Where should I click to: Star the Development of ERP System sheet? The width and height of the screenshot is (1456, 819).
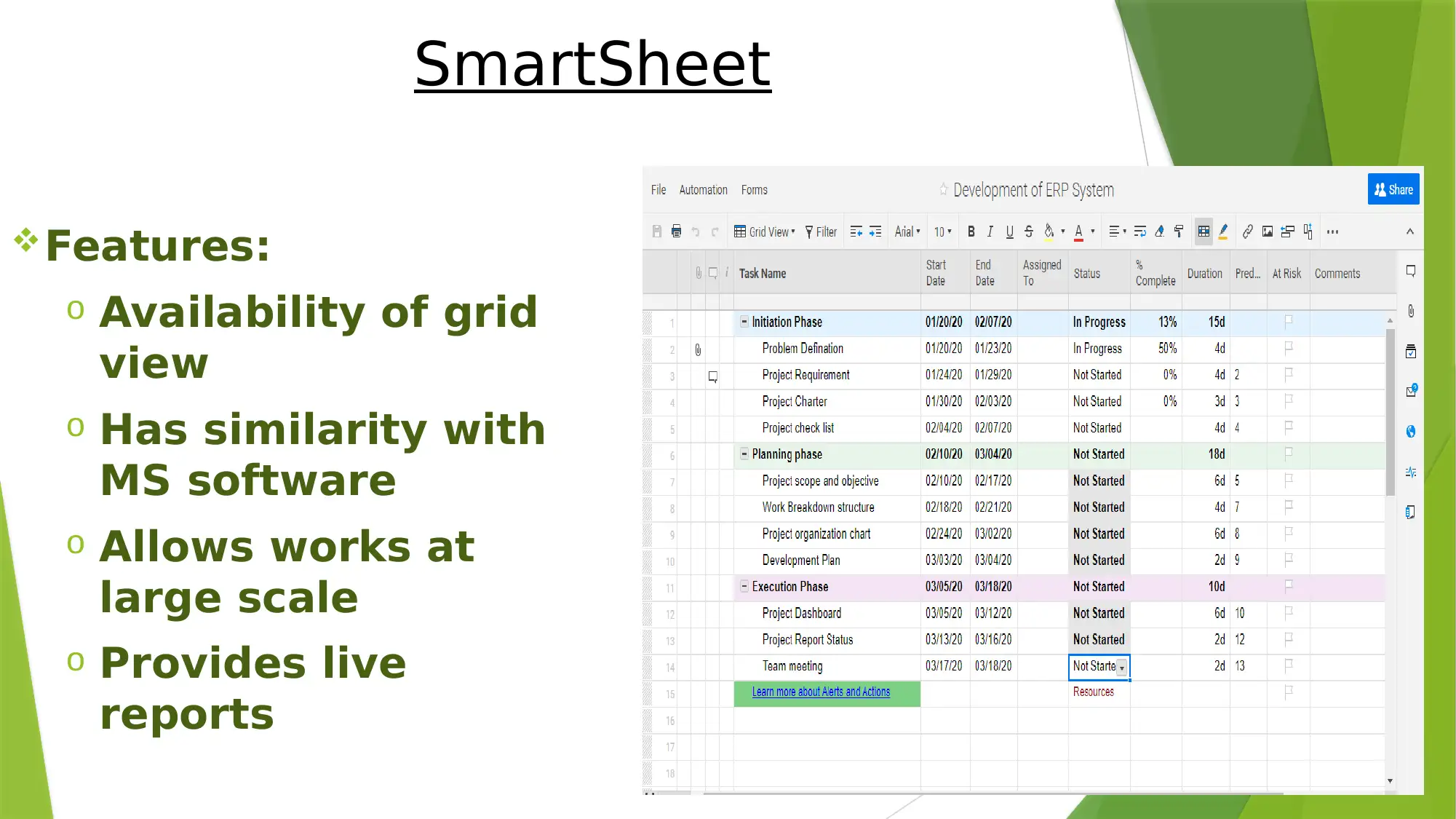click(943, 189)
